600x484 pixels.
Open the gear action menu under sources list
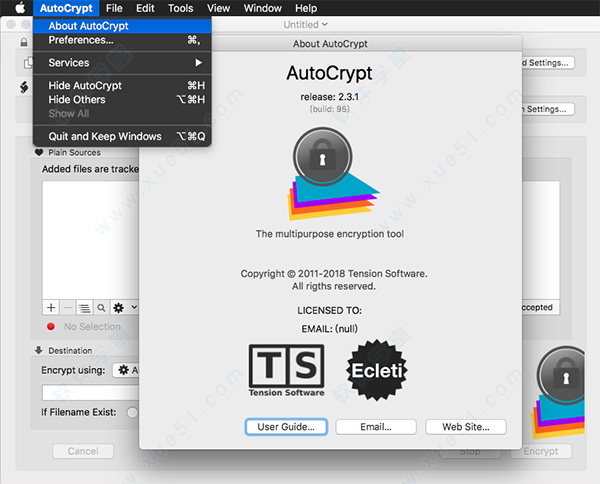click(x=125, y=307)
